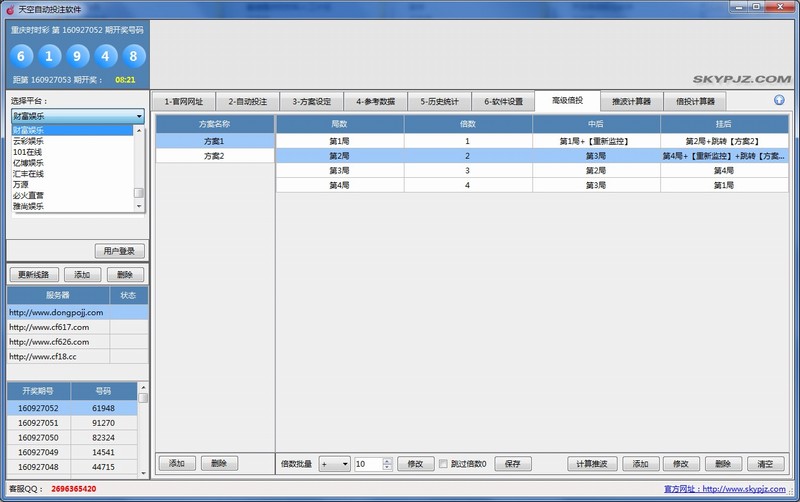
Task: Switch to the 2-自动投注 tab
Action: pos(247,101)
